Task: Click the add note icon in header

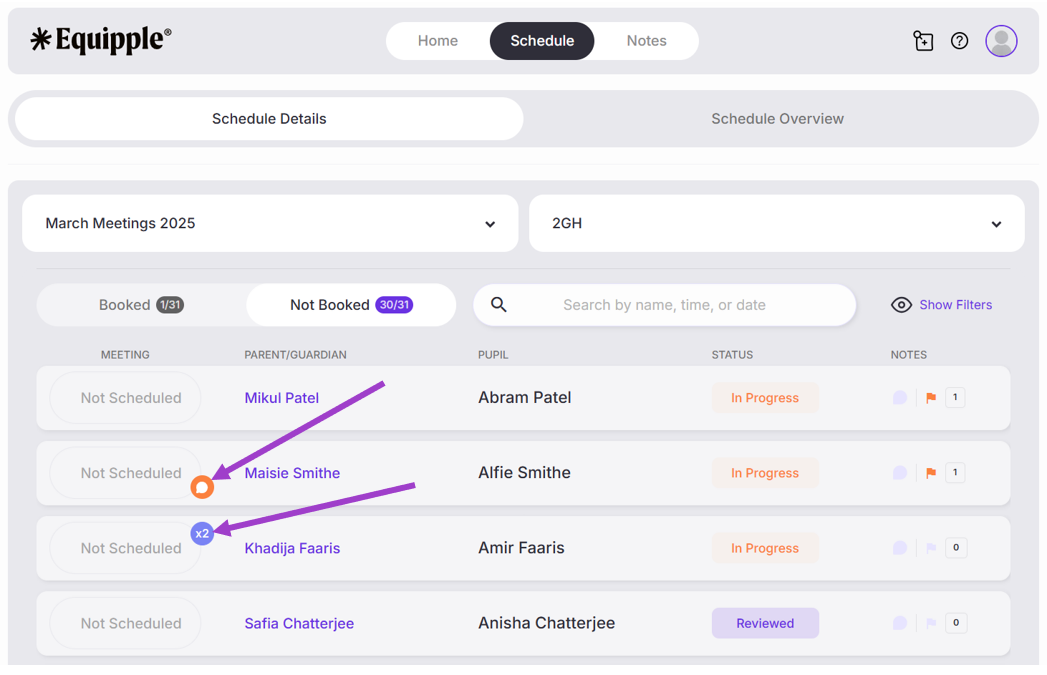Action: click(x=923, y=41)
